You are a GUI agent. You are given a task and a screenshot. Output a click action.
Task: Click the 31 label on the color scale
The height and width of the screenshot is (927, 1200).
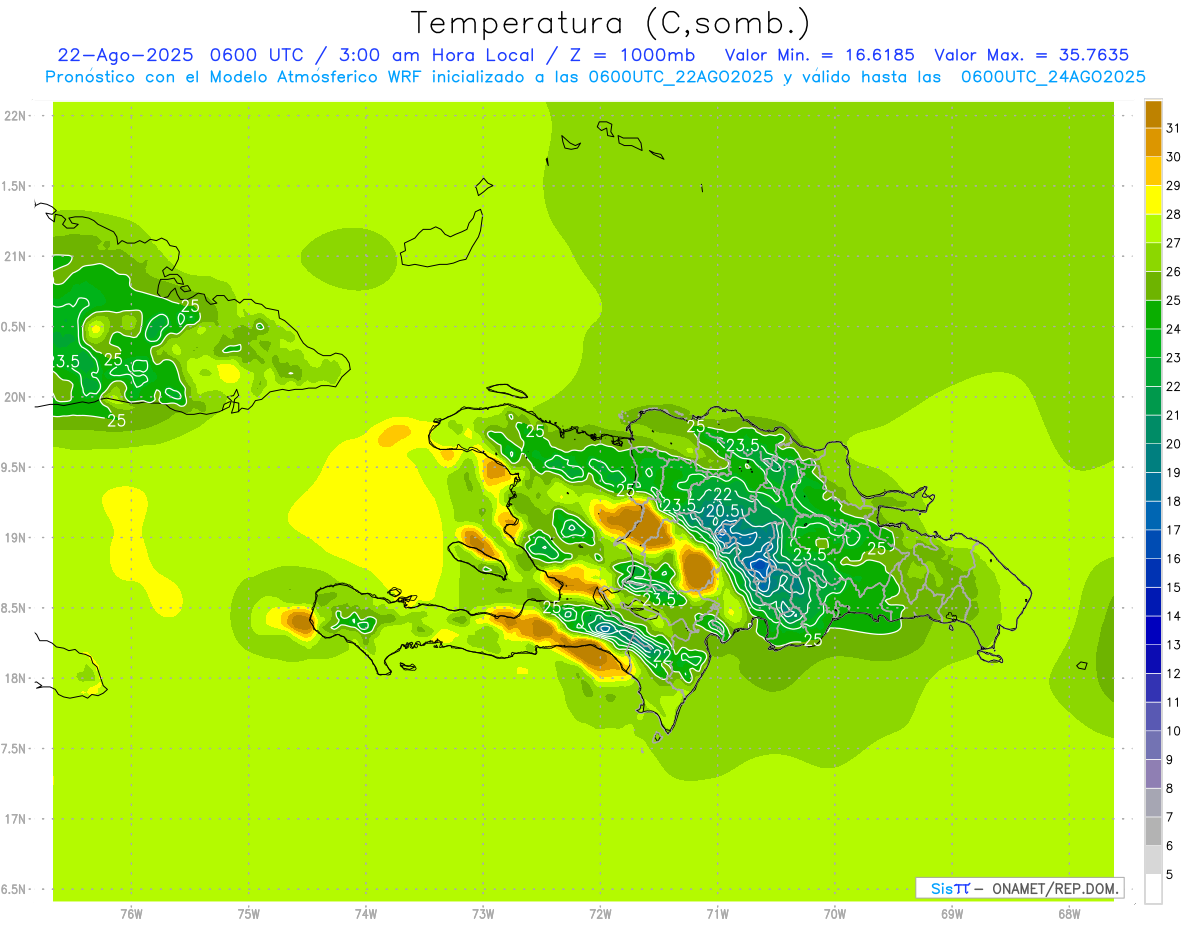tap(1174, 128)
